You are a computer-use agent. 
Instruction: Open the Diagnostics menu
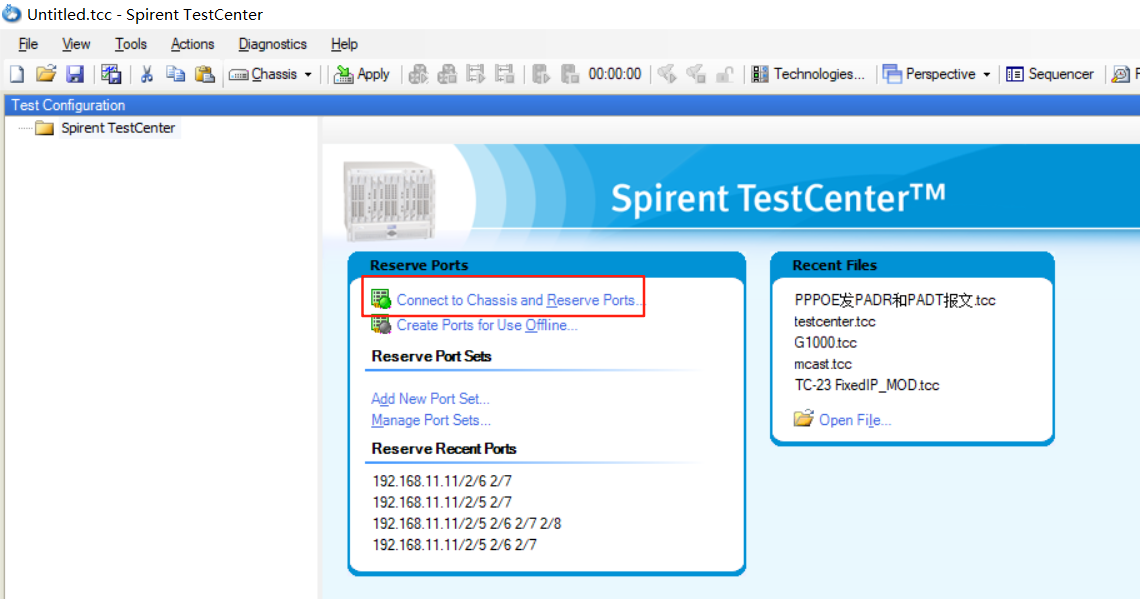tap(273, 44)
